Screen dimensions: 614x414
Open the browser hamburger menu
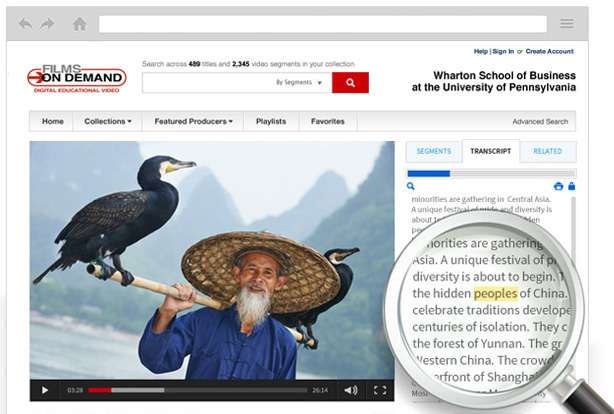click(567, 24)
